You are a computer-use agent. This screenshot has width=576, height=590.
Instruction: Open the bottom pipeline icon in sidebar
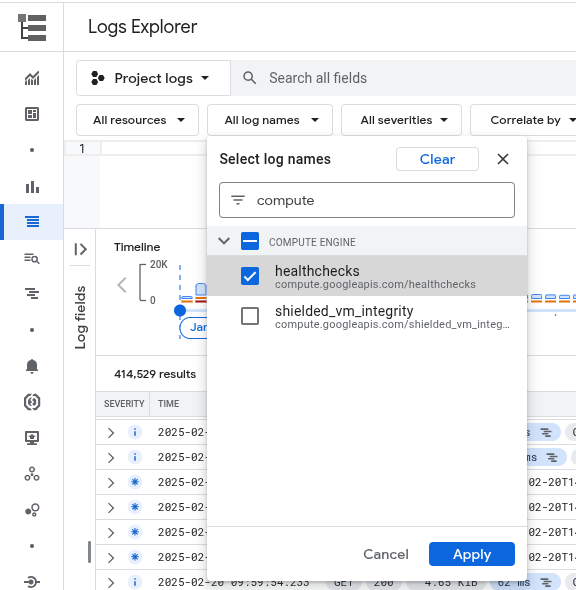click(x=32, y=582)
